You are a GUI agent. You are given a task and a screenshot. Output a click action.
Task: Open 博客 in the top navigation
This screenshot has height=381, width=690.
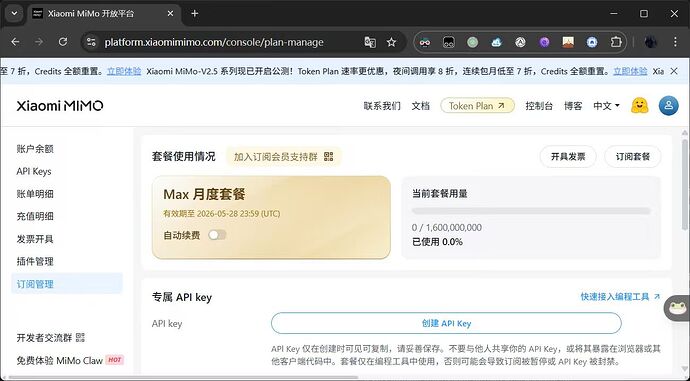click(573, 106)
